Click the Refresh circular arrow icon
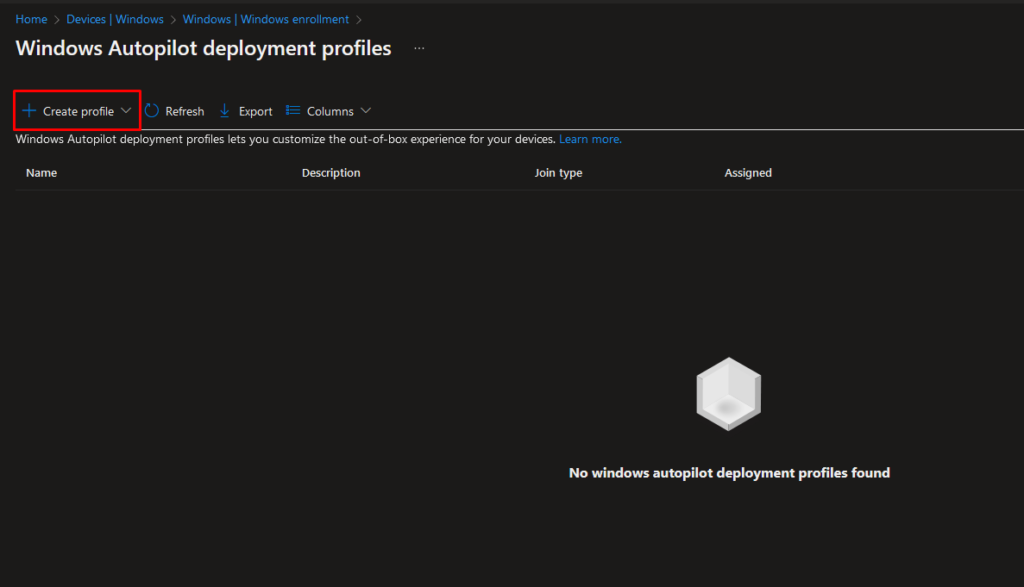The height and width of the screenshot is (587, 1024). 152,111
